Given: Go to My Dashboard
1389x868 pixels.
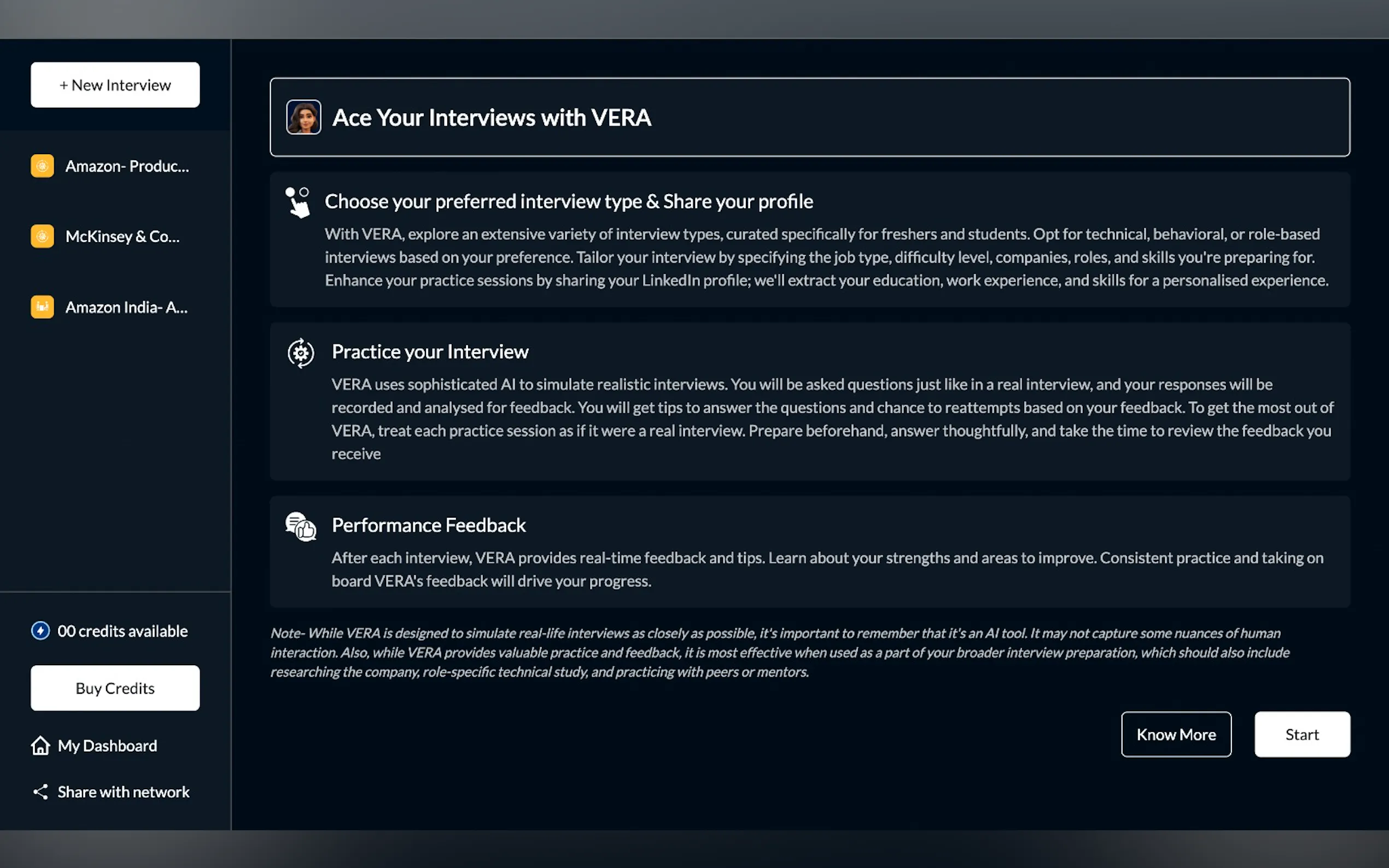Looking at the screenshot, I should coord(107,746).
